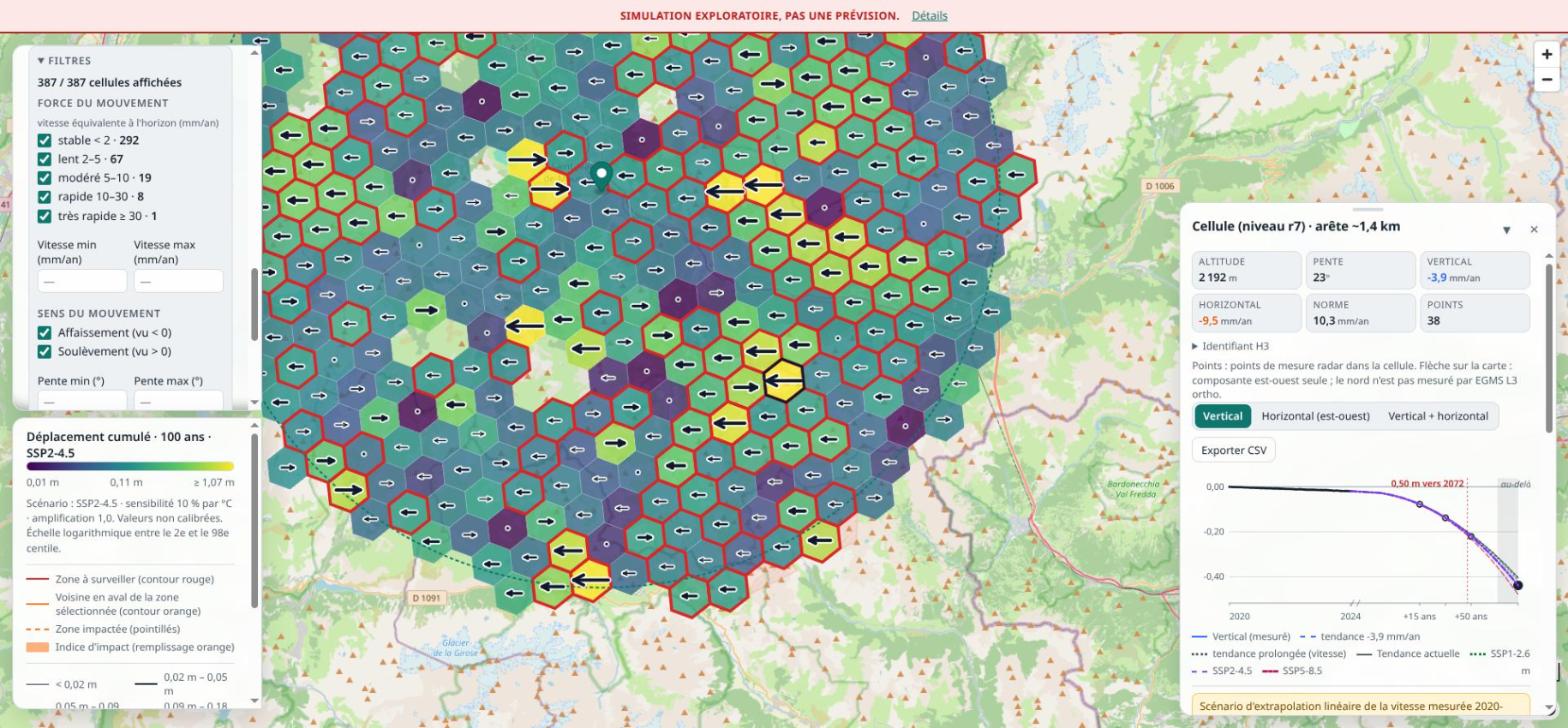
Task: Collapse the FILTRES section
Action: (x=64, y=61)
